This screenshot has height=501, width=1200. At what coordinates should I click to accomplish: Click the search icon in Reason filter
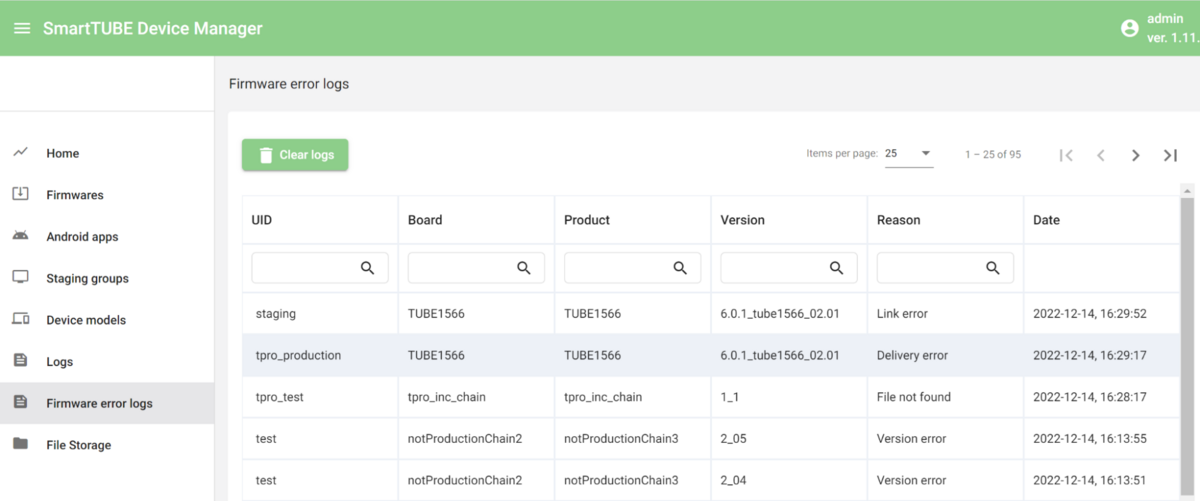coord(993,268)
